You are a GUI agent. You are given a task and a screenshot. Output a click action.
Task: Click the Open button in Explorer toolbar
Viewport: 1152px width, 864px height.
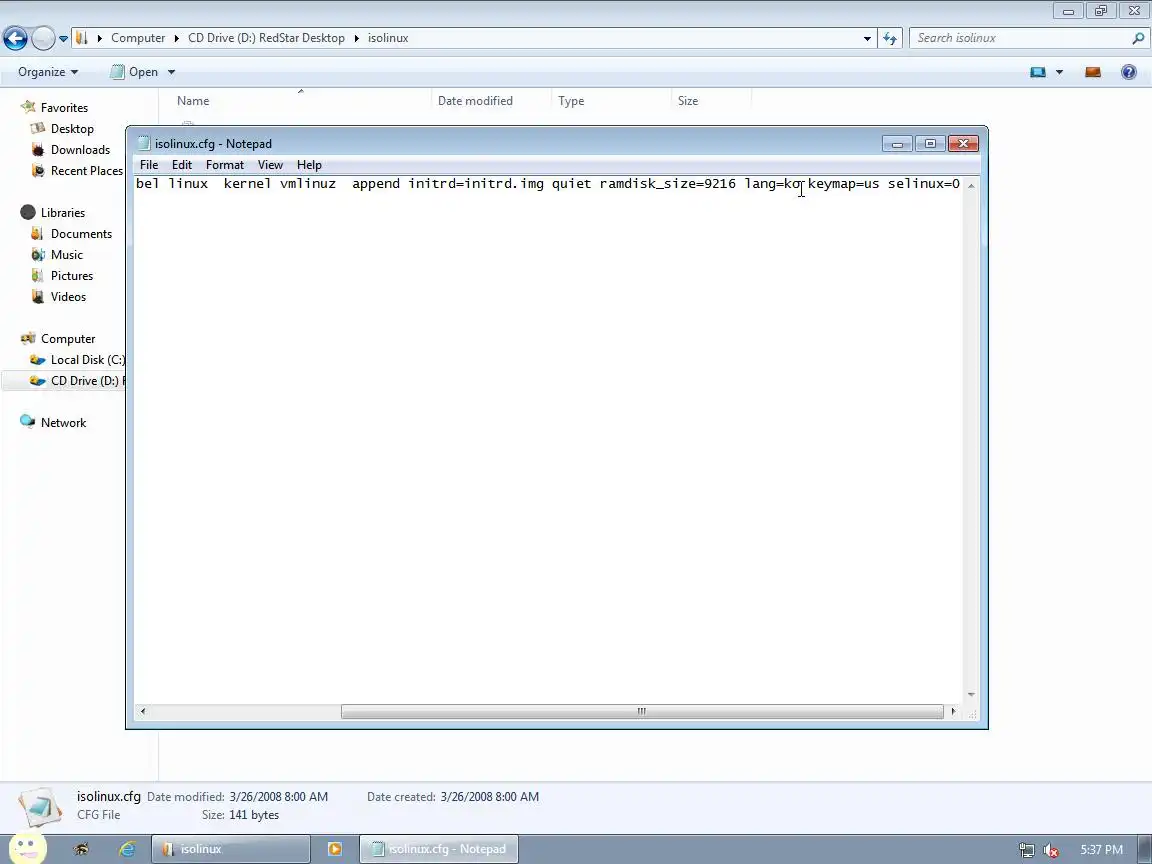(x=134, y=71)
